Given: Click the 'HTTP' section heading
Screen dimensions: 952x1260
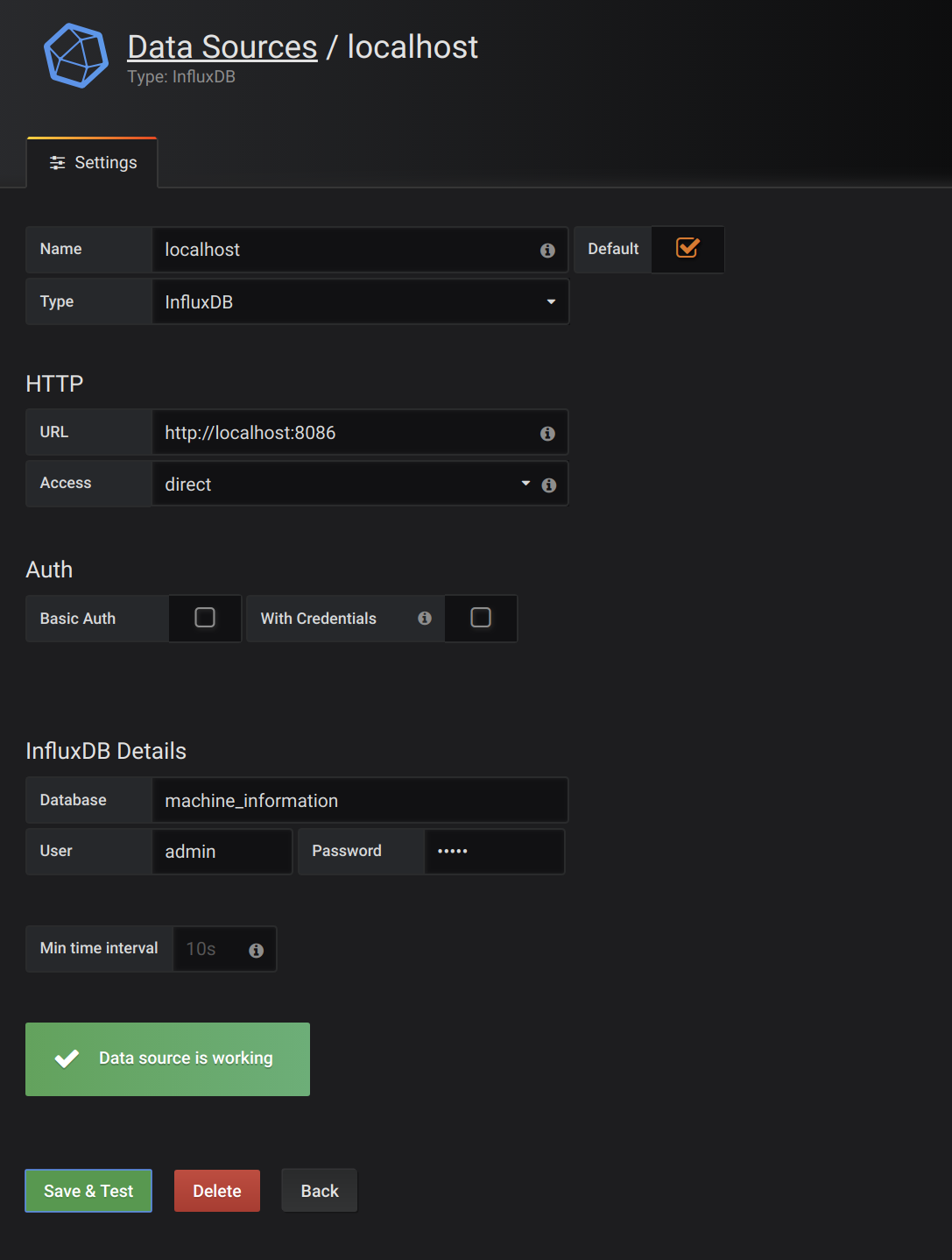Looking at the screenshot, I should coord(54,384).
